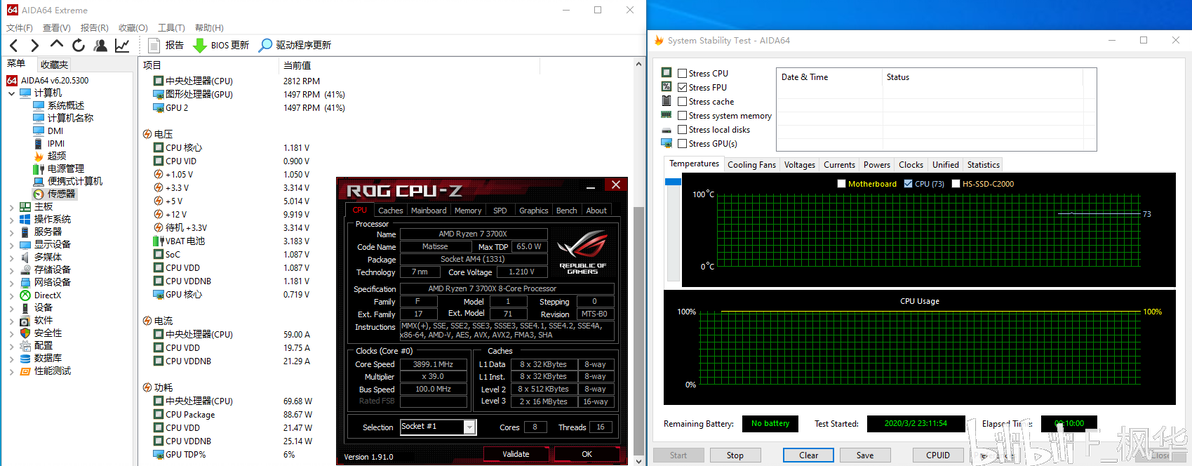The image size is (1192, 466).
Task: Click the Stop button in stability test
Action: pos(734,455)
